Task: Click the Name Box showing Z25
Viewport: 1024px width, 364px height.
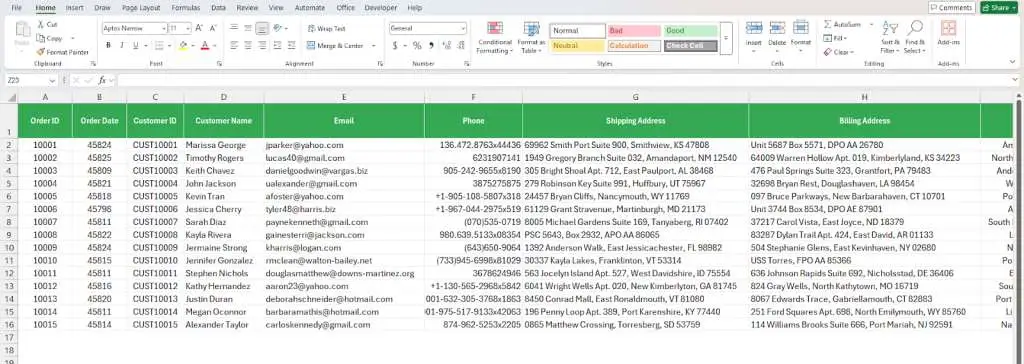Action: click(x=31, y=80)
